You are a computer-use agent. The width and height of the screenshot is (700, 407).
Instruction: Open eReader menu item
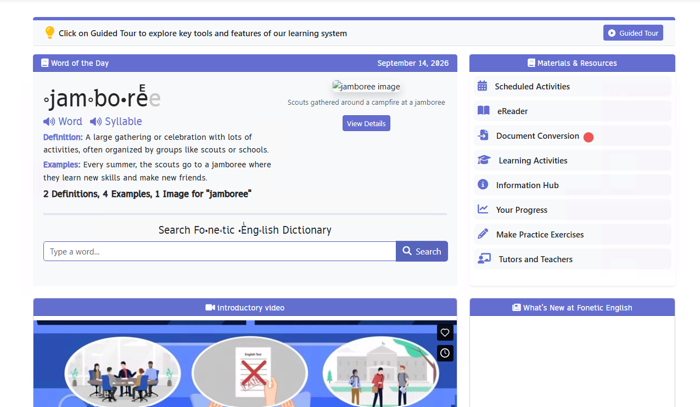(572, 111)
